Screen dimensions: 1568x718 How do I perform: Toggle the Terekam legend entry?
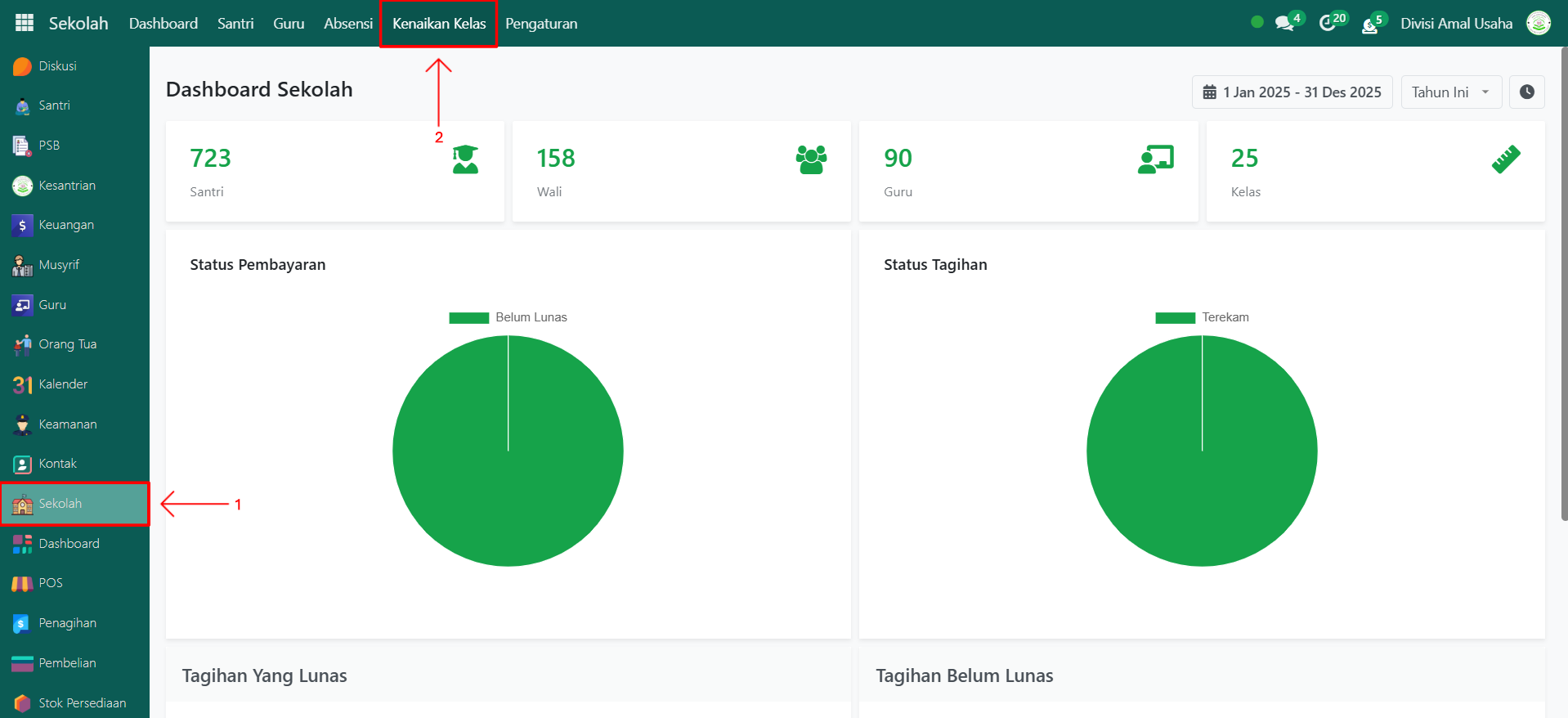pyautogui.click(x=1202, y=317)
